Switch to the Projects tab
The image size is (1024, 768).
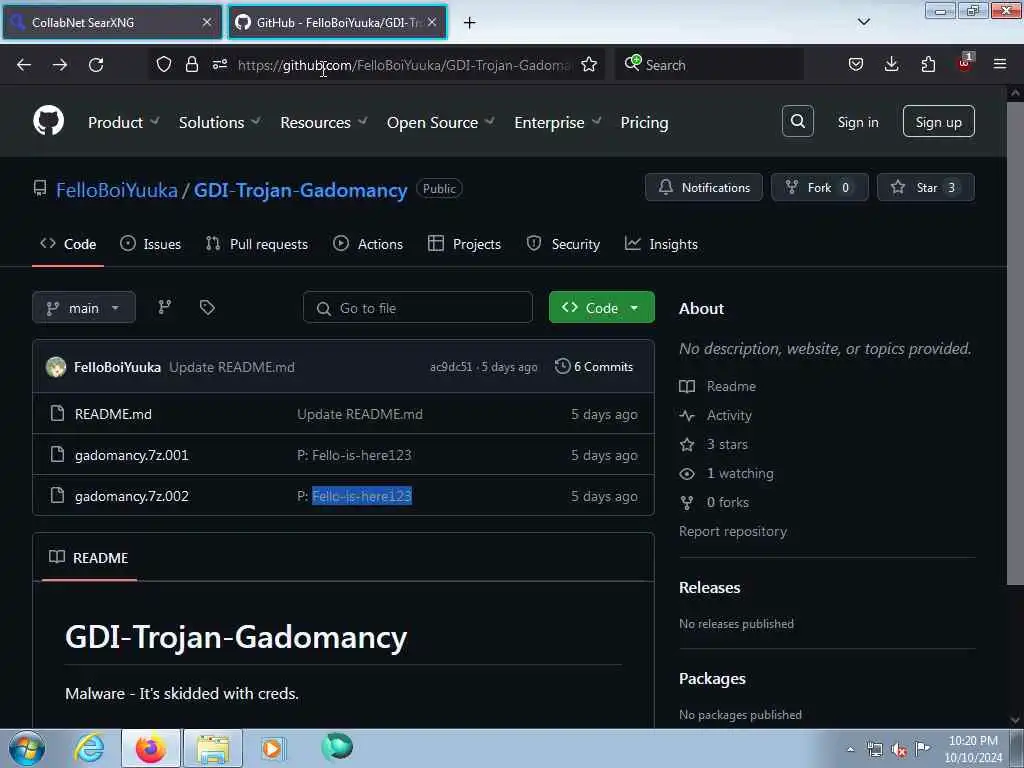coord(464,244)
